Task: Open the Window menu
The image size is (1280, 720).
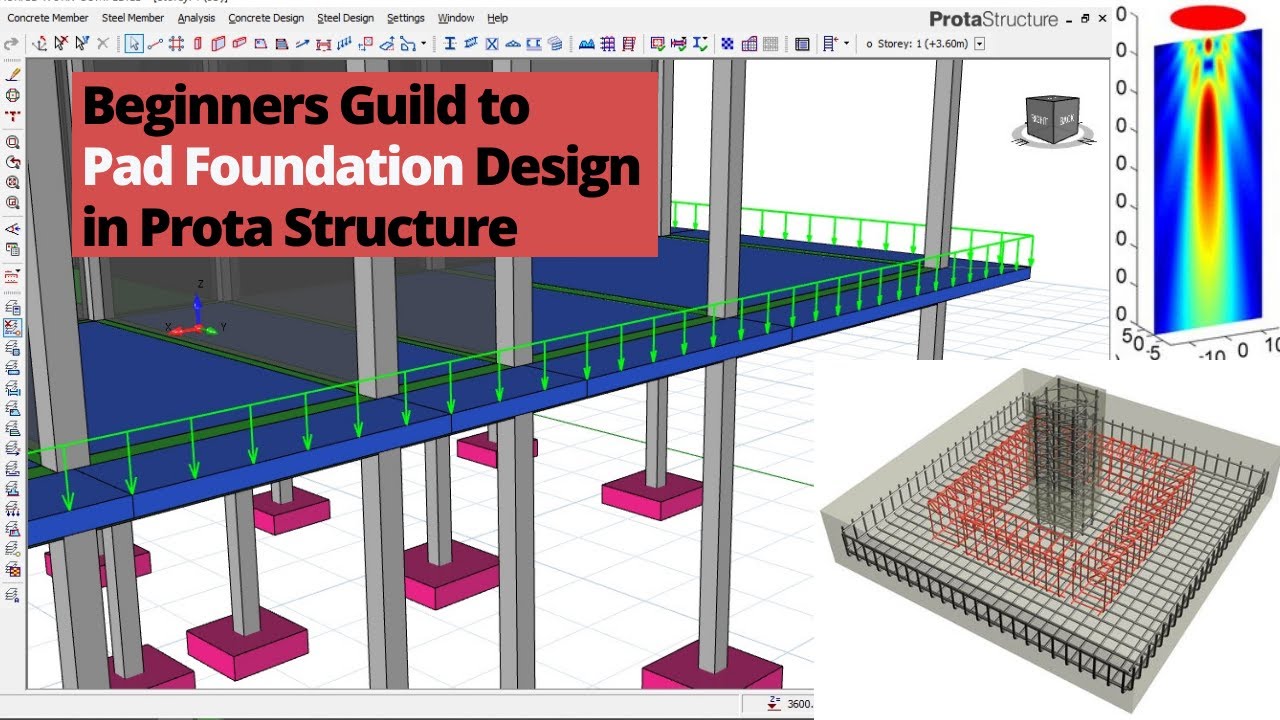Action: click(456, 18)
